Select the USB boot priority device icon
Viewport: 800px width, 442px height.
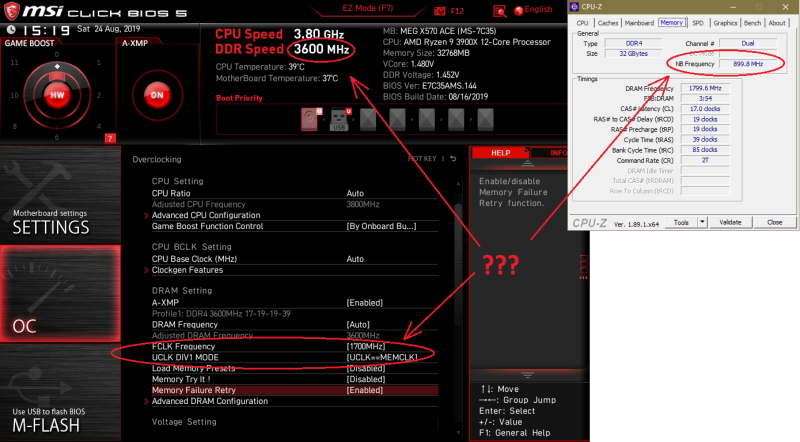point(340,119)
